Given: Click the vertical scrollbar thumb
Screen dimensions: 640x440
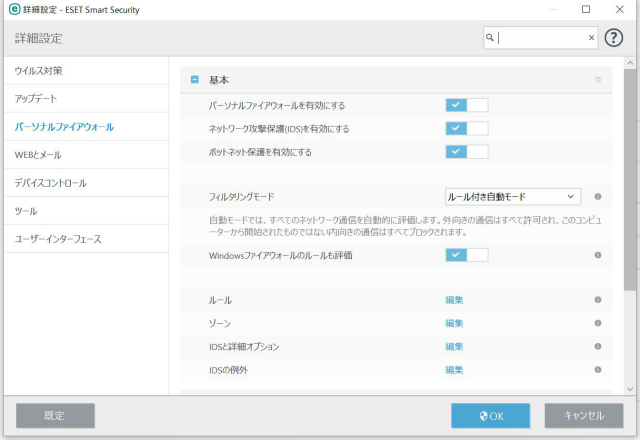Looking at the screenshot, I should pyautogui.click(x=630, y=180).
